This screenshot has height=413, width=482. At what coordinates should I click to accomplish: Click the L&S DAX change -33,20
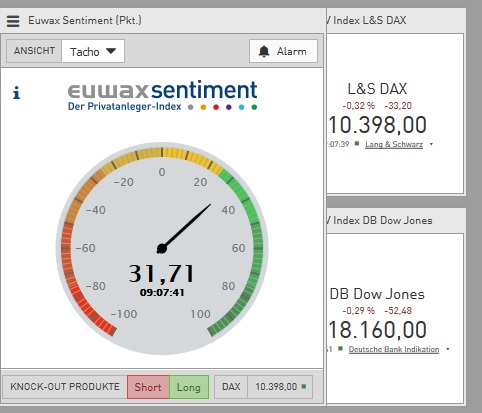[x=398, y=106]
